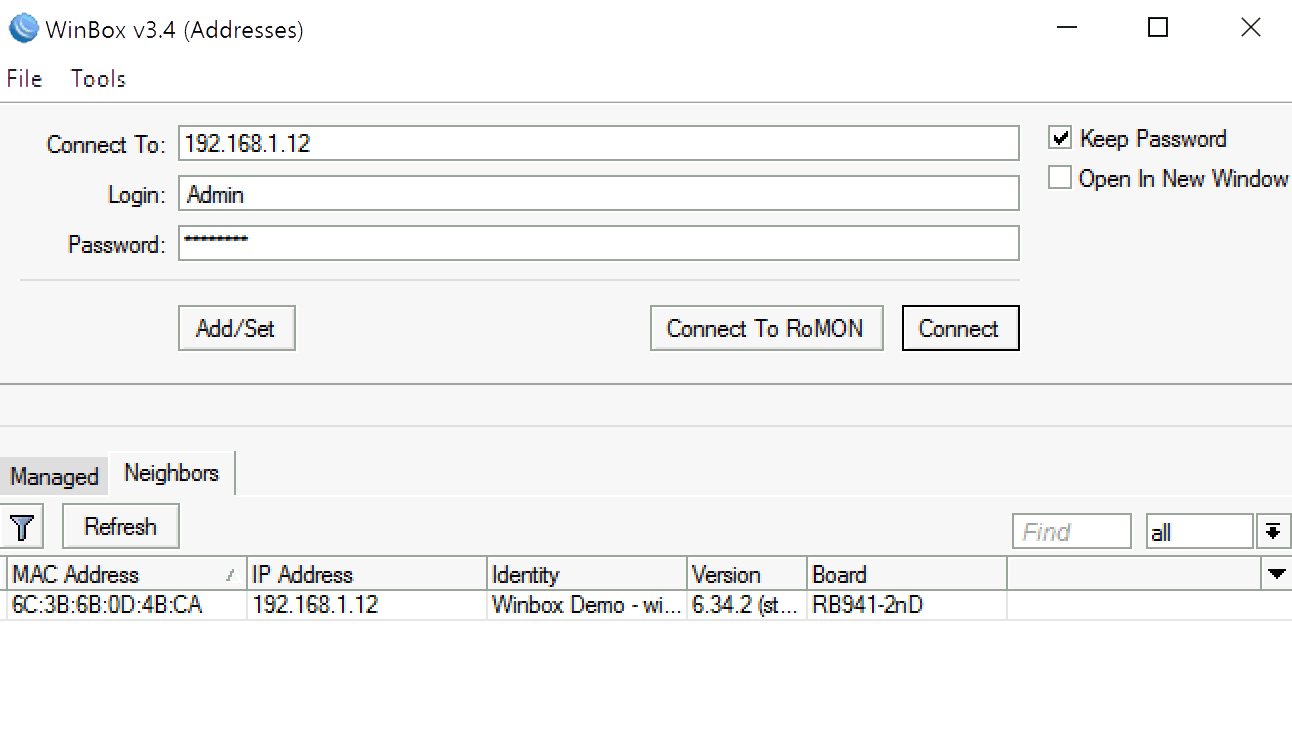
Task: Refresh the neighbors list
Action: [x=121, y=527]
